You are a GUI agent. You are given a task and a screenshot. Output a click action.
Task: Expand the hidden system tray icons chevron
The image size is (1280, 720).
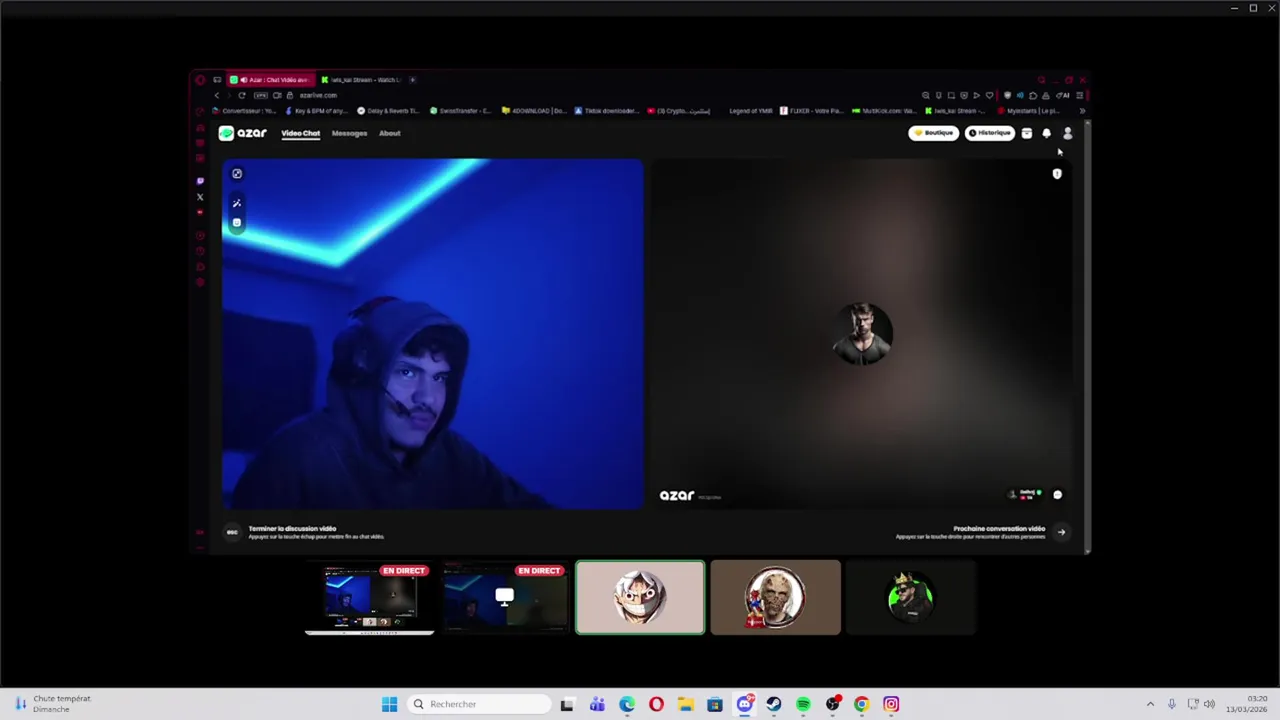coord(1150,704)
